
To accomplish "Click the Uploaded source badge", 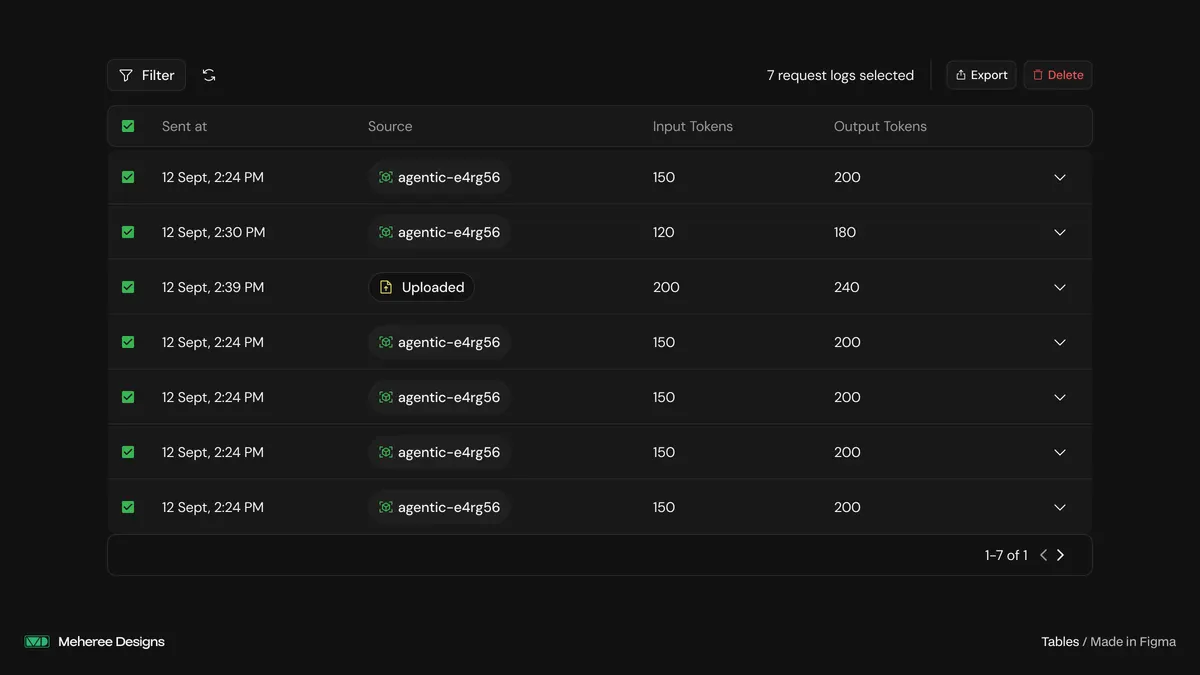I will [x=421, y=287].
